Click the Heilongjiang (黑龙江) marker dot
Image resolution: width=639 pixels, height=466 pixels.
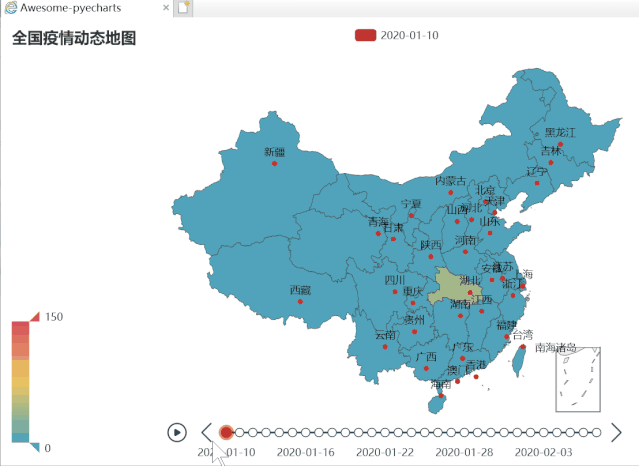pyautogui.click(x=560, y=144)
